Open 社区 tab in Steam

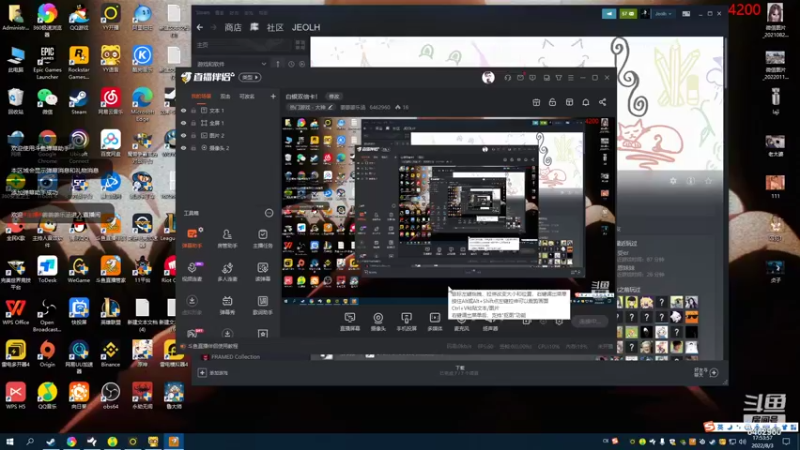pyautogui.click(x=275, y=28)
